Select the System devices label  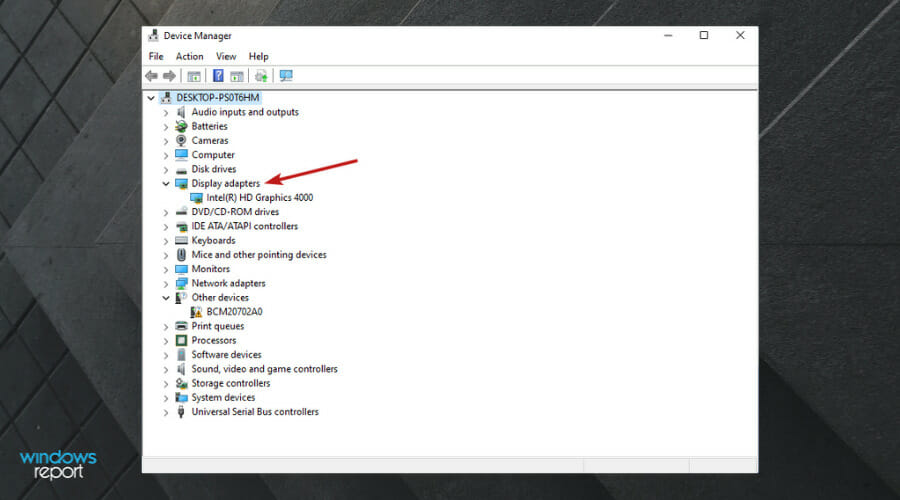click(x=223, y=398)
